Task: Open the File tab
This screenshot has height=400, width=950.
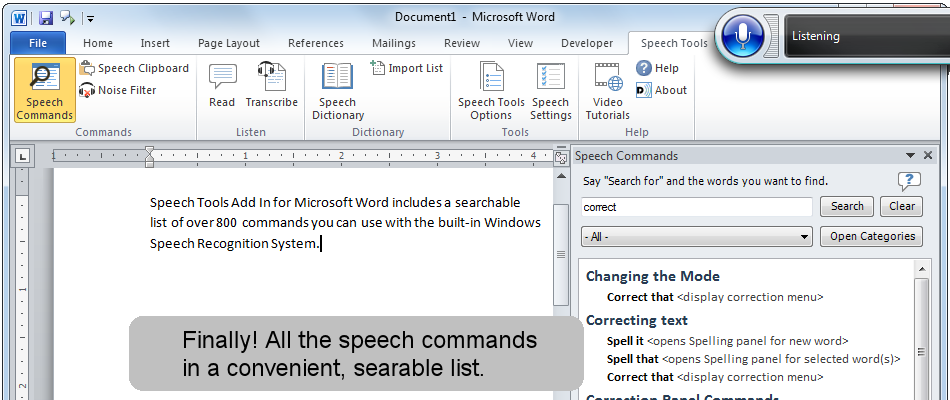Action: (x=38, y=43)
